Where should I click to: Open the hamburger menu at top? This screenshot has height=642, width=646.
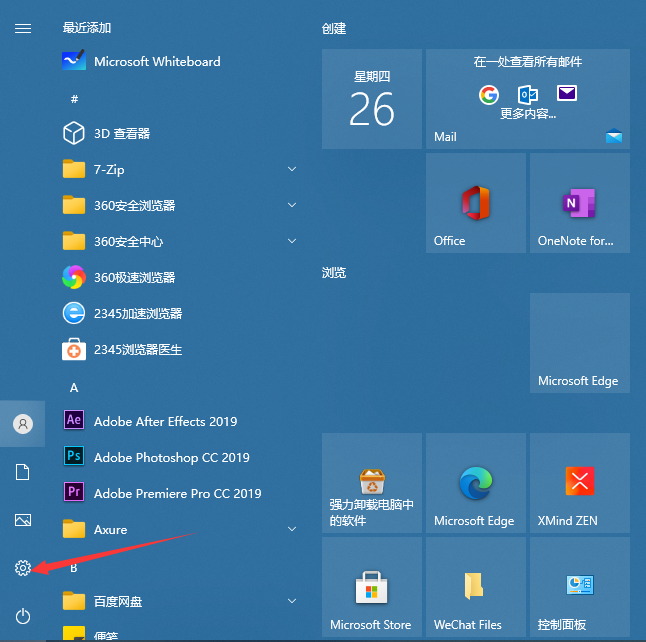[22, 28]
